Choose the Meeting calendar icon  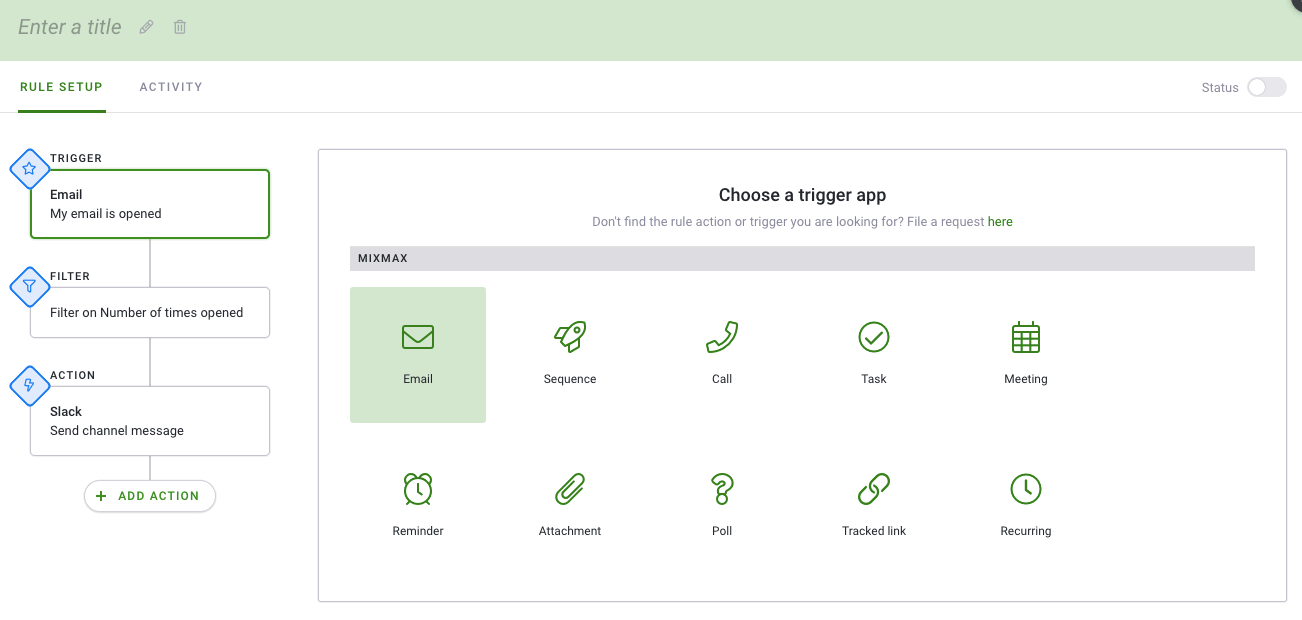click(x=1026, y=337)
